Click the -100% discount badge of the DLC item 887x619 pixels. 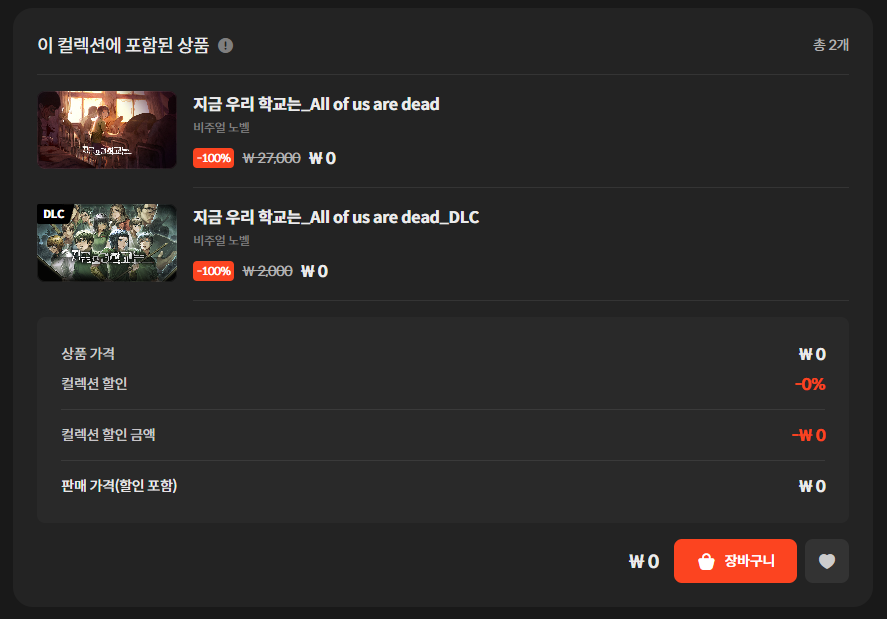pos(213,271)
